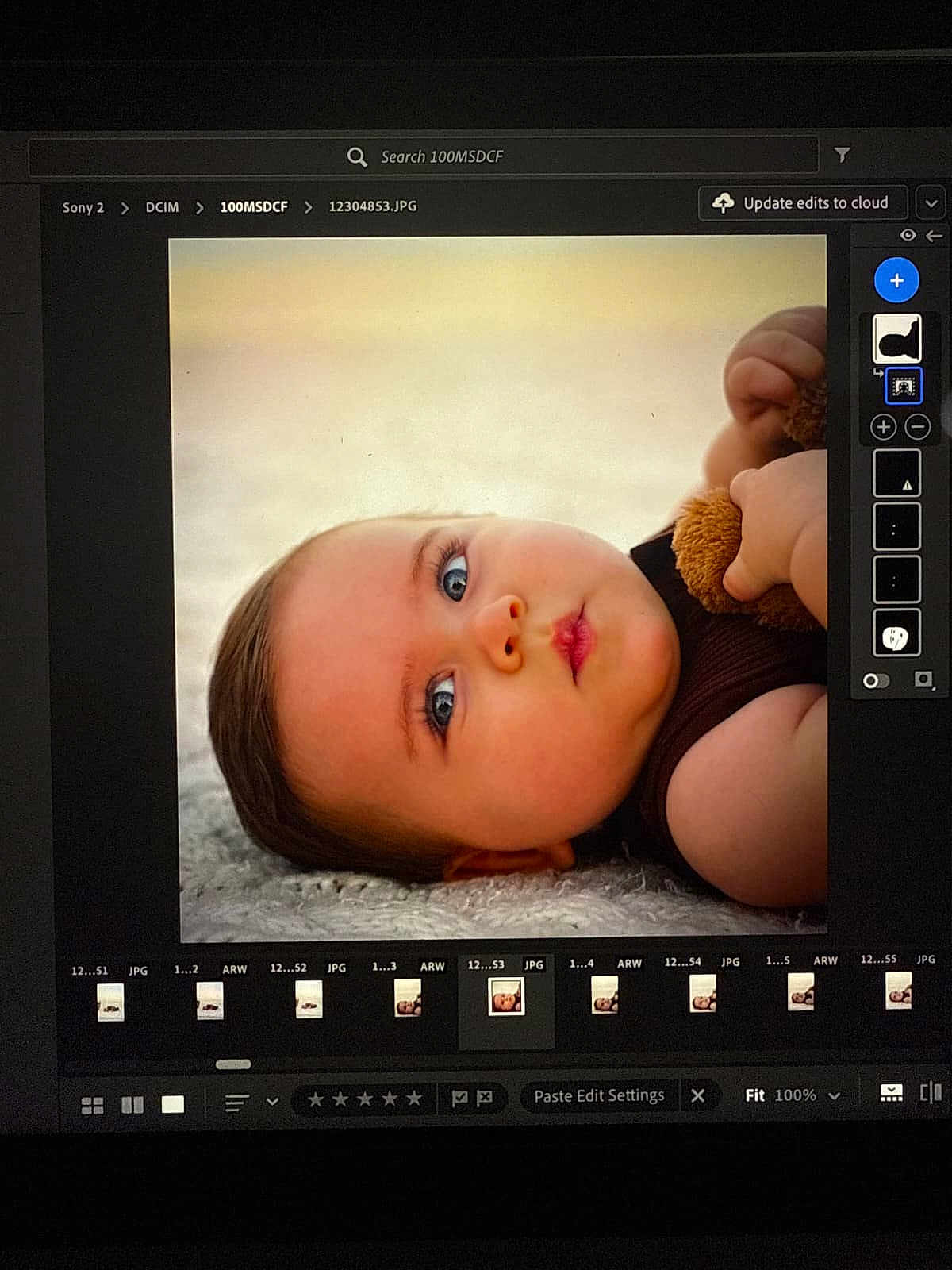952x1270 pixels.
Task: Add to the selected mask with the plus circle
Action: (x=883, y=427)
